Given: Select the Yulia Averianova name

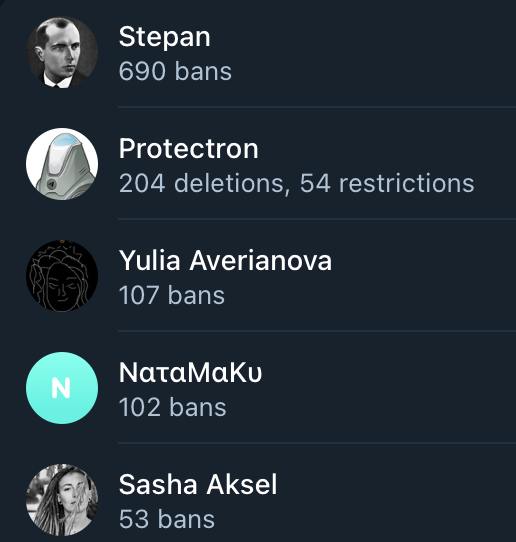Looking at the screenshot, I should point(225,261).
